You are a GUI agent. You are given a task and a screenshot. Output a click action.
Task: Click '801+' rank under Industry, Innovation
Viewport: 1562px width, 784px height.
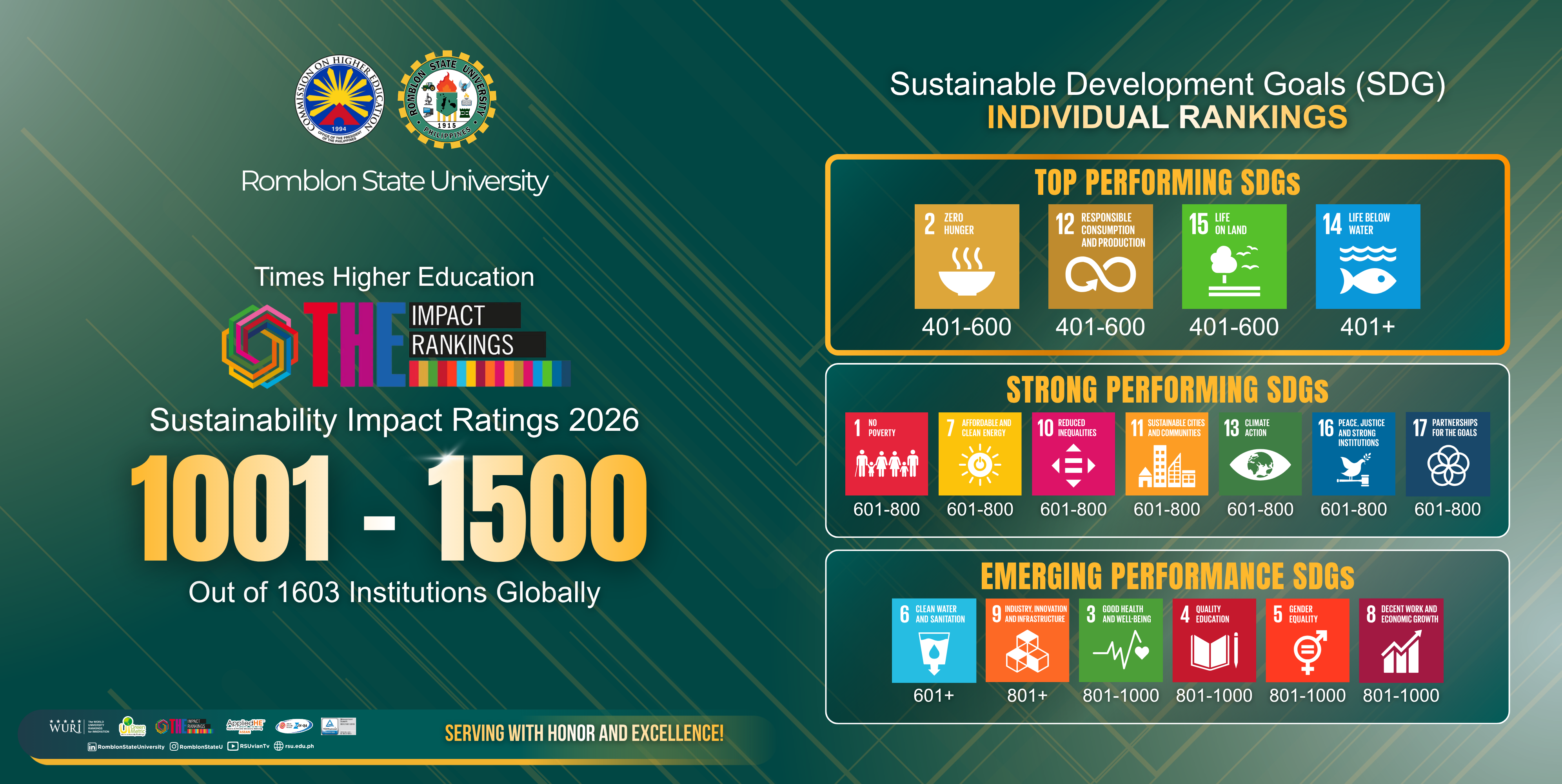tap(1027, 695)
